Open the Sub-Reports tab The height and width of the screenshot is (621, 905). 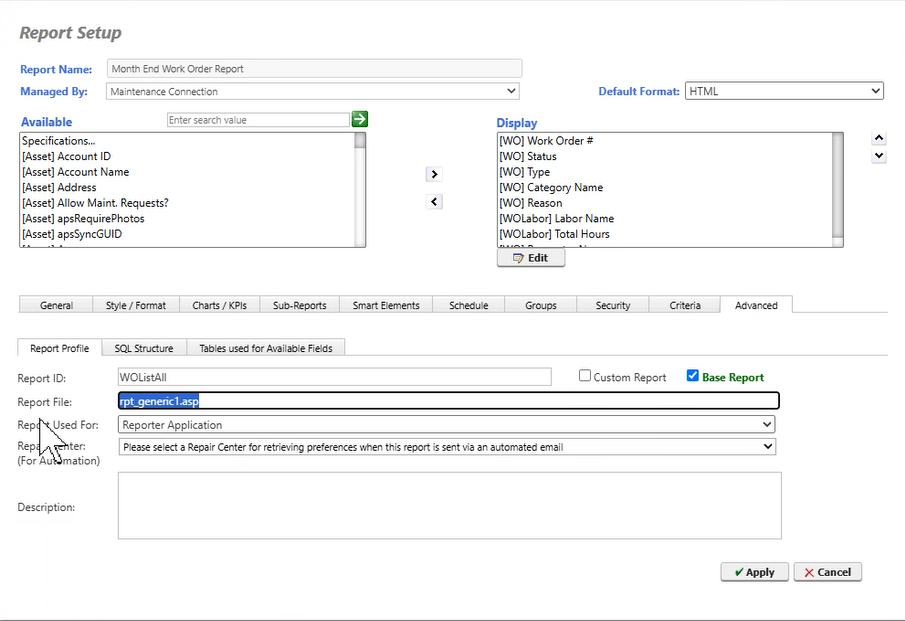coord(300,305)
